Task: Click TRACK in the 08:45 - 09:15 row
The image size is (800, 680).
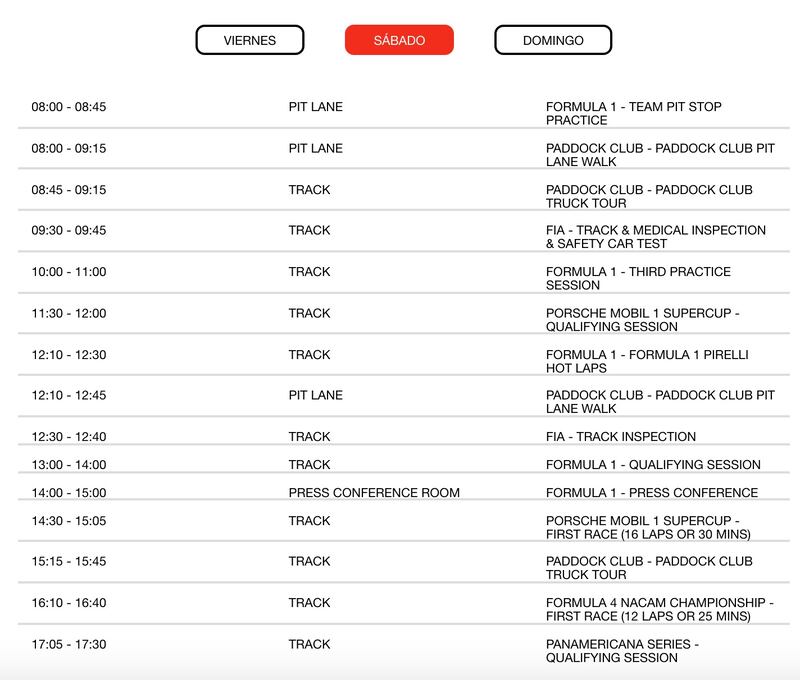Action: 309,190
